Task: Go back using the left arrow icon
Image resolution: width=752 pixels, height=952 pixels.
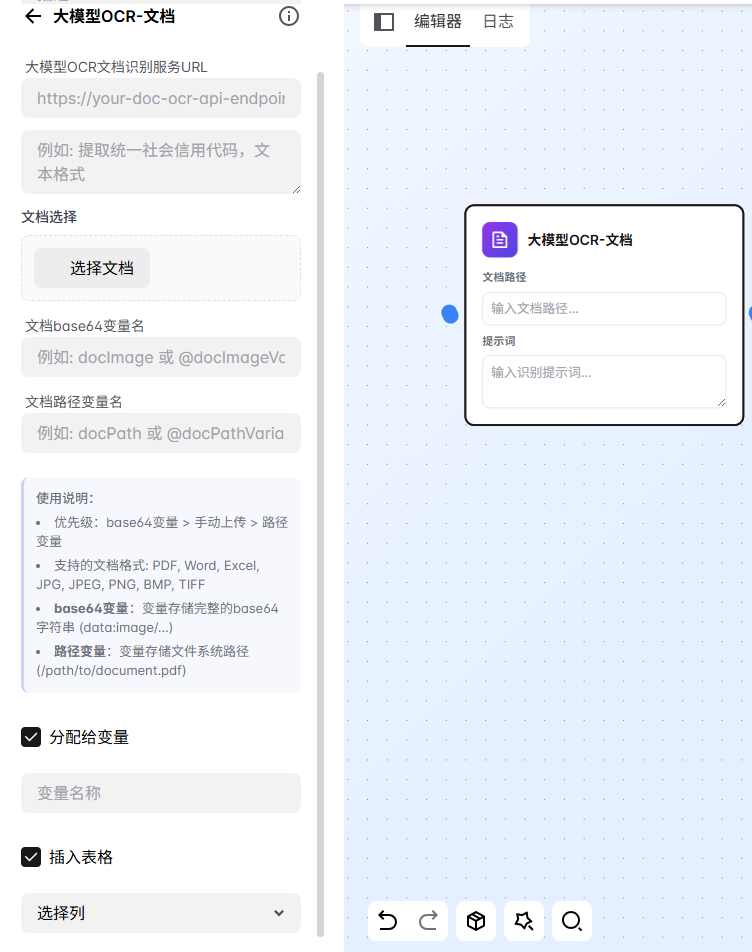Action: tap(33, 16)
